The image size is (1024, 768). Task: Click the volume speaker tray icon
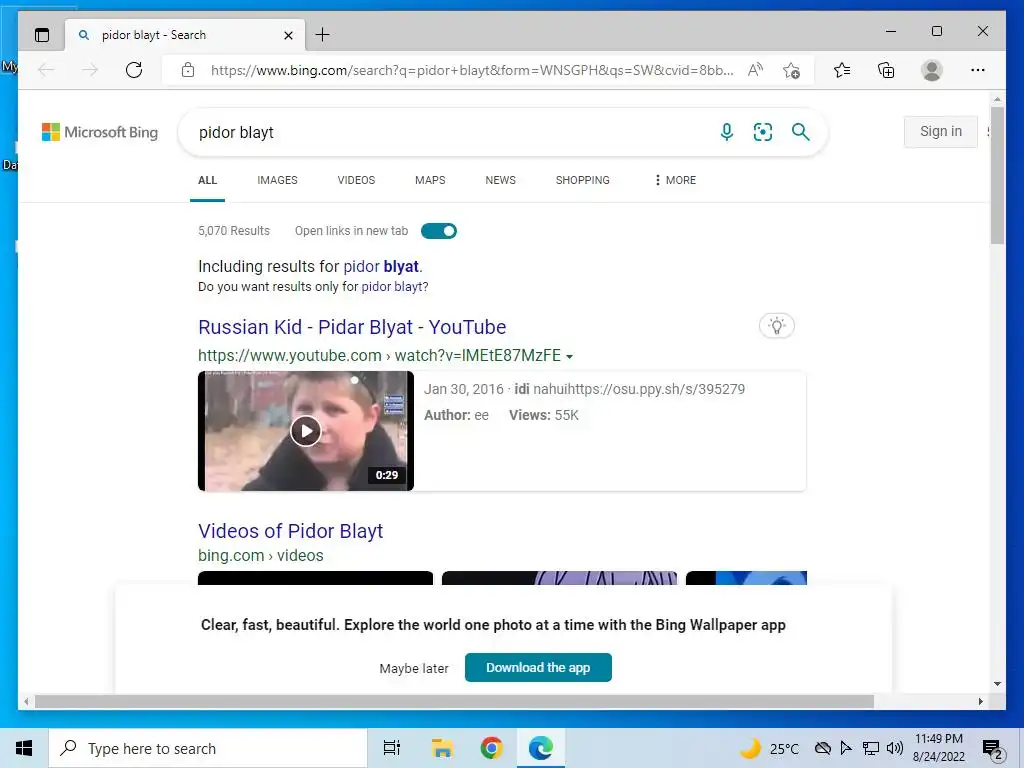tap(895, 748)
